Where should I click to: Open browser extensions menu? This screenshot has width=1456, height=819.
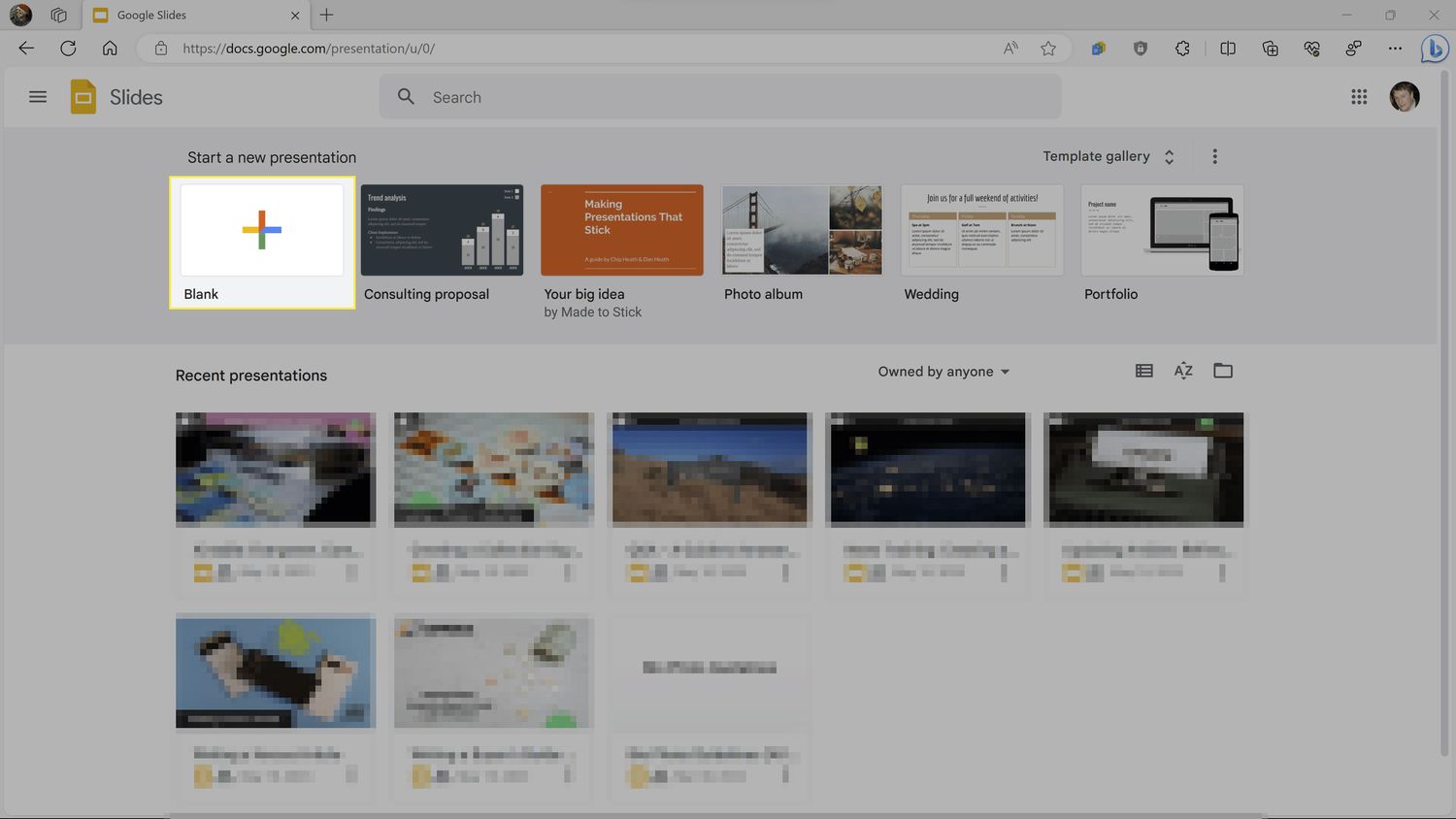coord(1182,49)
